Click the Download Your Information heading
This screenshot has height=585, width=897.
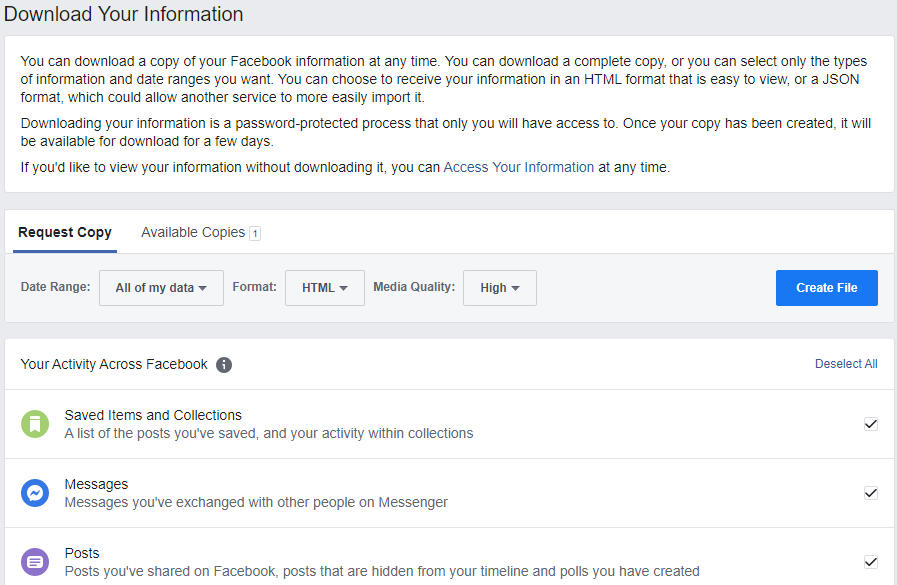click(124, 15)
